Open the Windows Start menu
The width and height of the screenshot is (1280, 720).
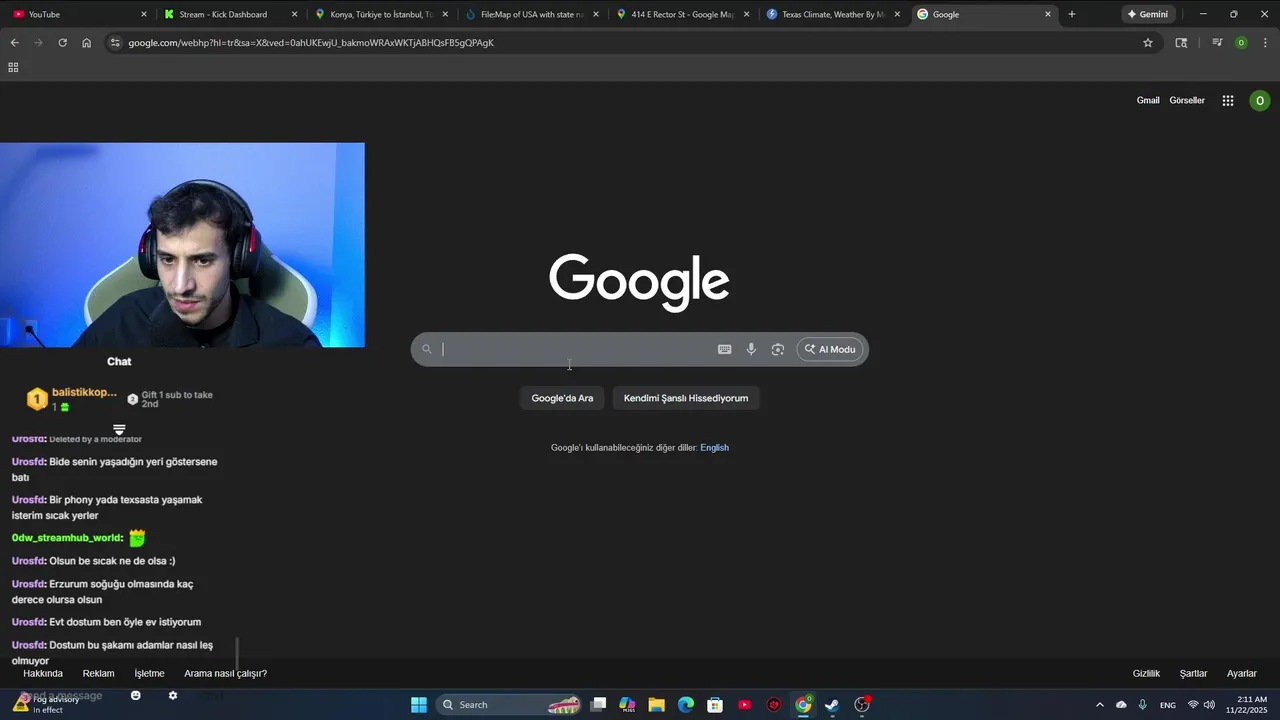coord(419,705)
